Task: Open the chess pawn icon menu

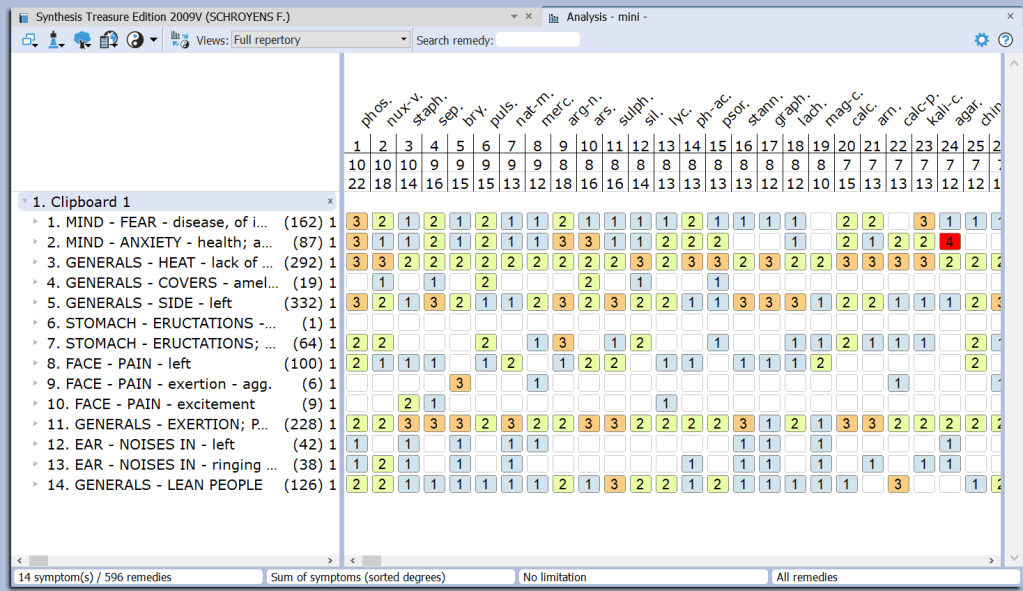Action: tap(56, 40)
